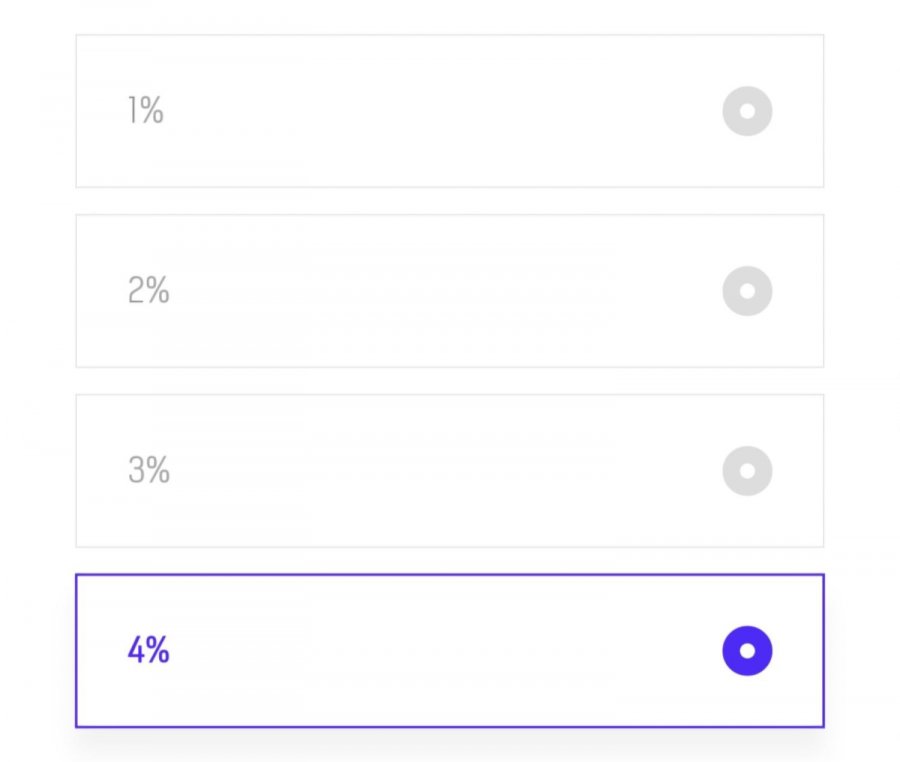
Task: Click the active purple 4% radio button
Action: click(747, 651)
